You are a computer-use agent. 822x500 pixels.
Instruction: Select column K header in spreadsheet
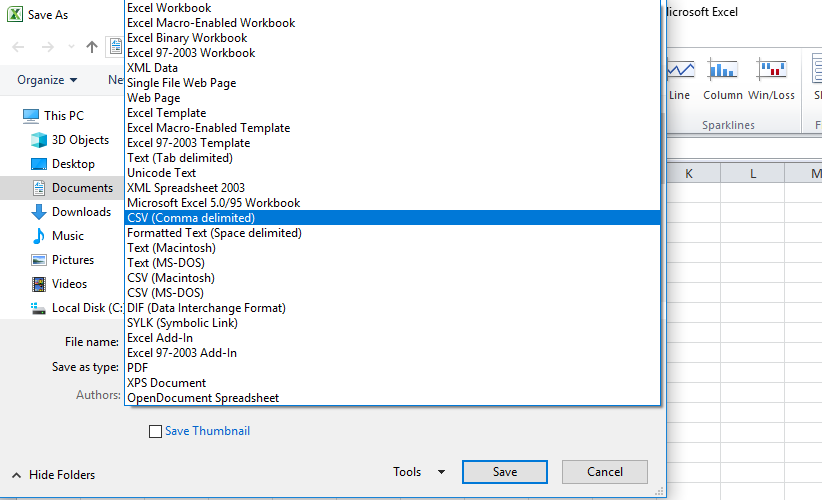[x=689, y=174]
